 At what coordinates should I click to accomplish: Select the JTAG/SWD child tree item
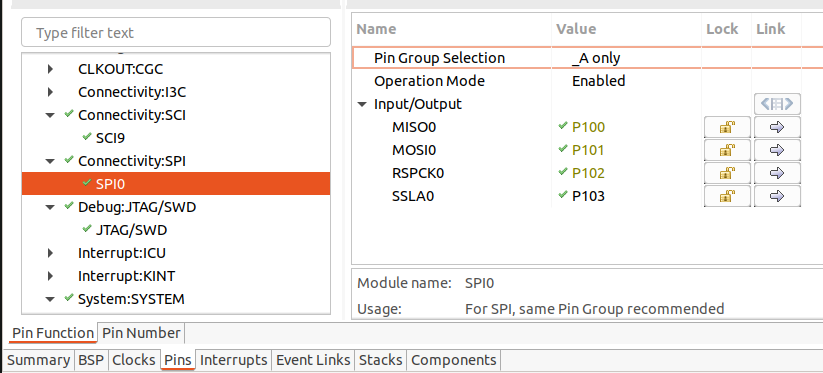click(131, 230)
